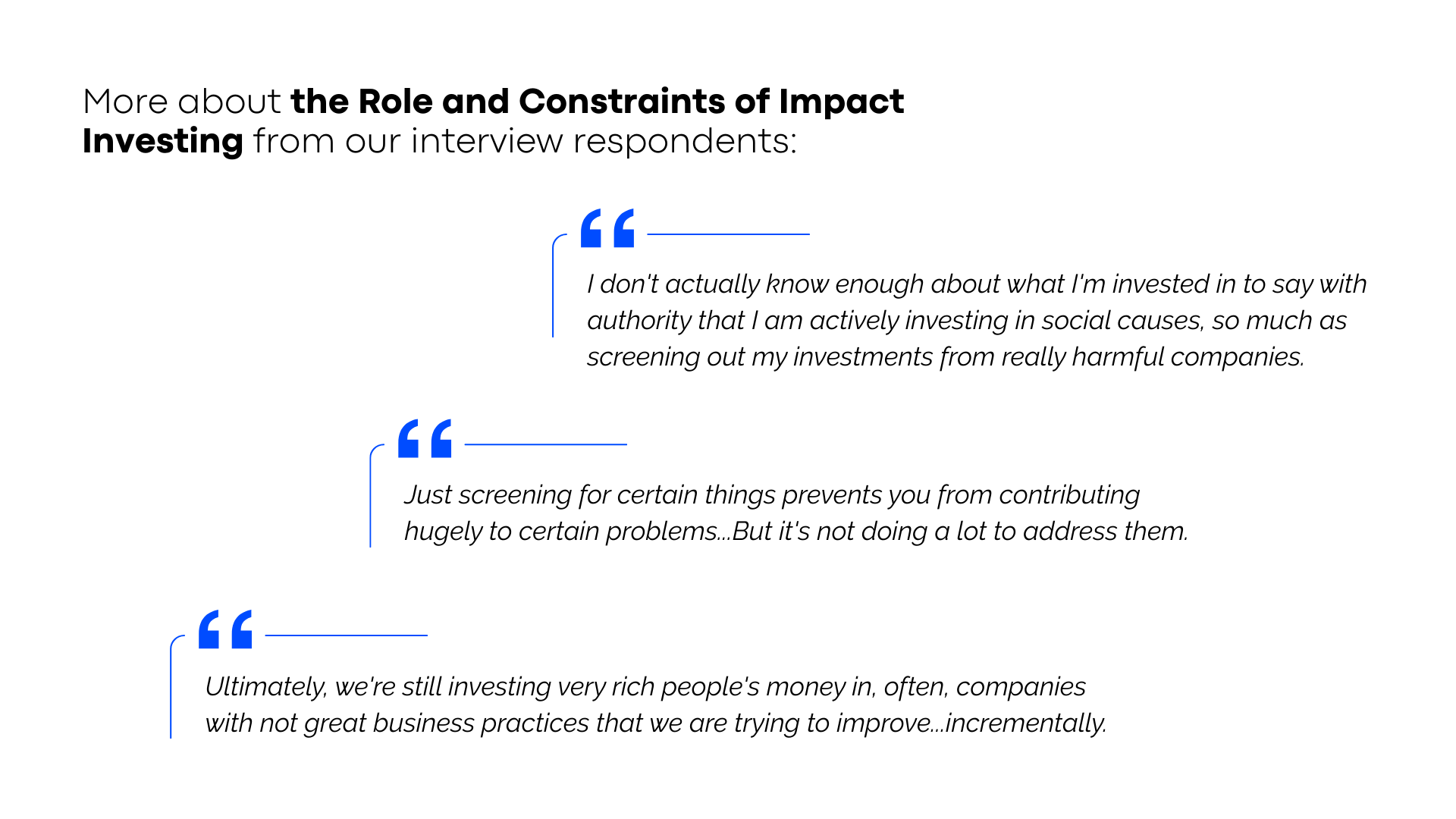Click the bold text "the Role and Constraints of Impact"
Image resolution: width=1456 pixels, height=819 pixels.
point(597,102)
